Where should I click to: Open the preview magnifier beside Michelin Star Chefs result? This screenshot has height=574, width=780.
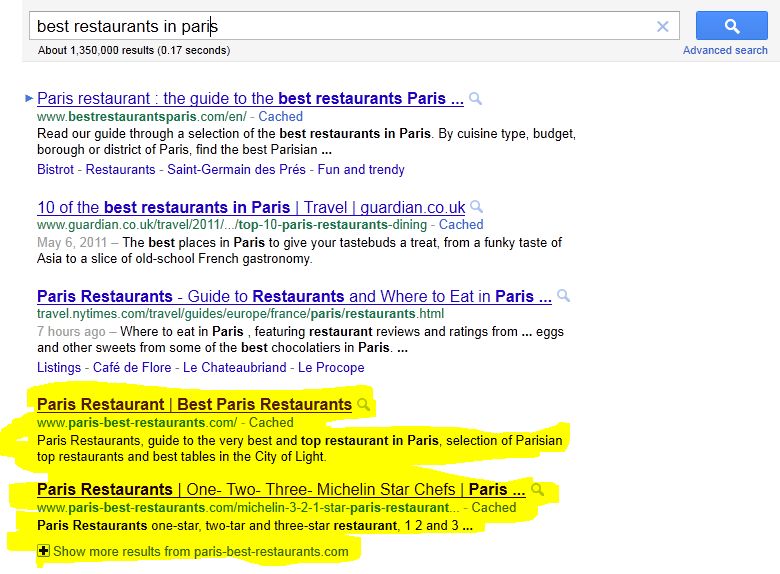(537, 489)
